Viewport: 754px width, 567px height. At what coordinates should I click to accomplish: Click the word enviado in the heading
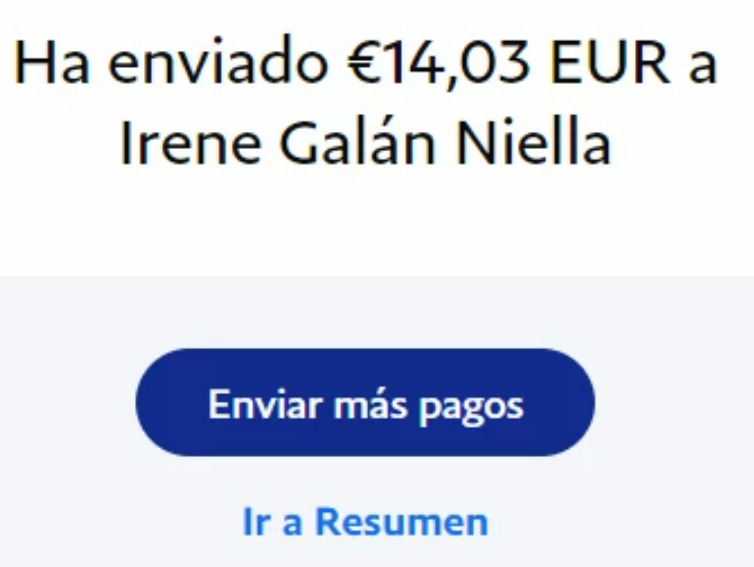tap(218, 63)
